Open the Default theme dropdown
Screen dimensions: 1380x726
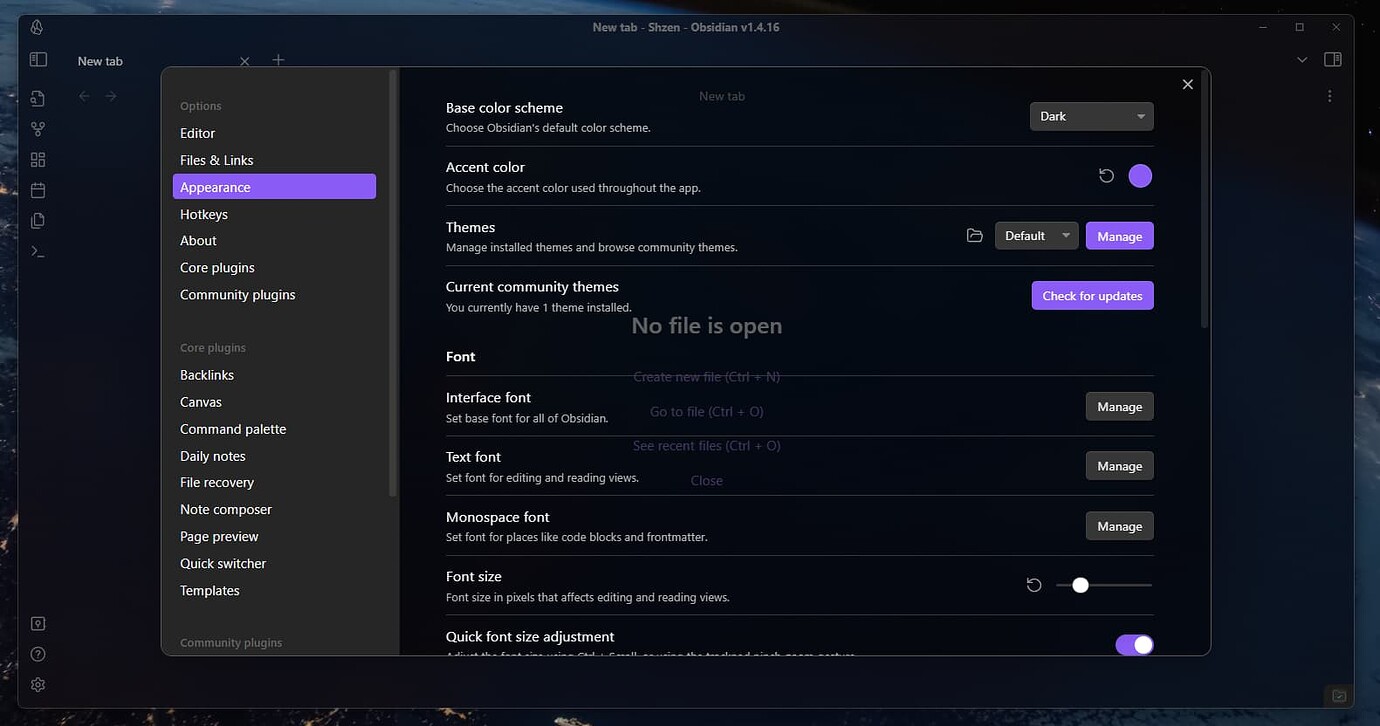tap(1036, 235)
